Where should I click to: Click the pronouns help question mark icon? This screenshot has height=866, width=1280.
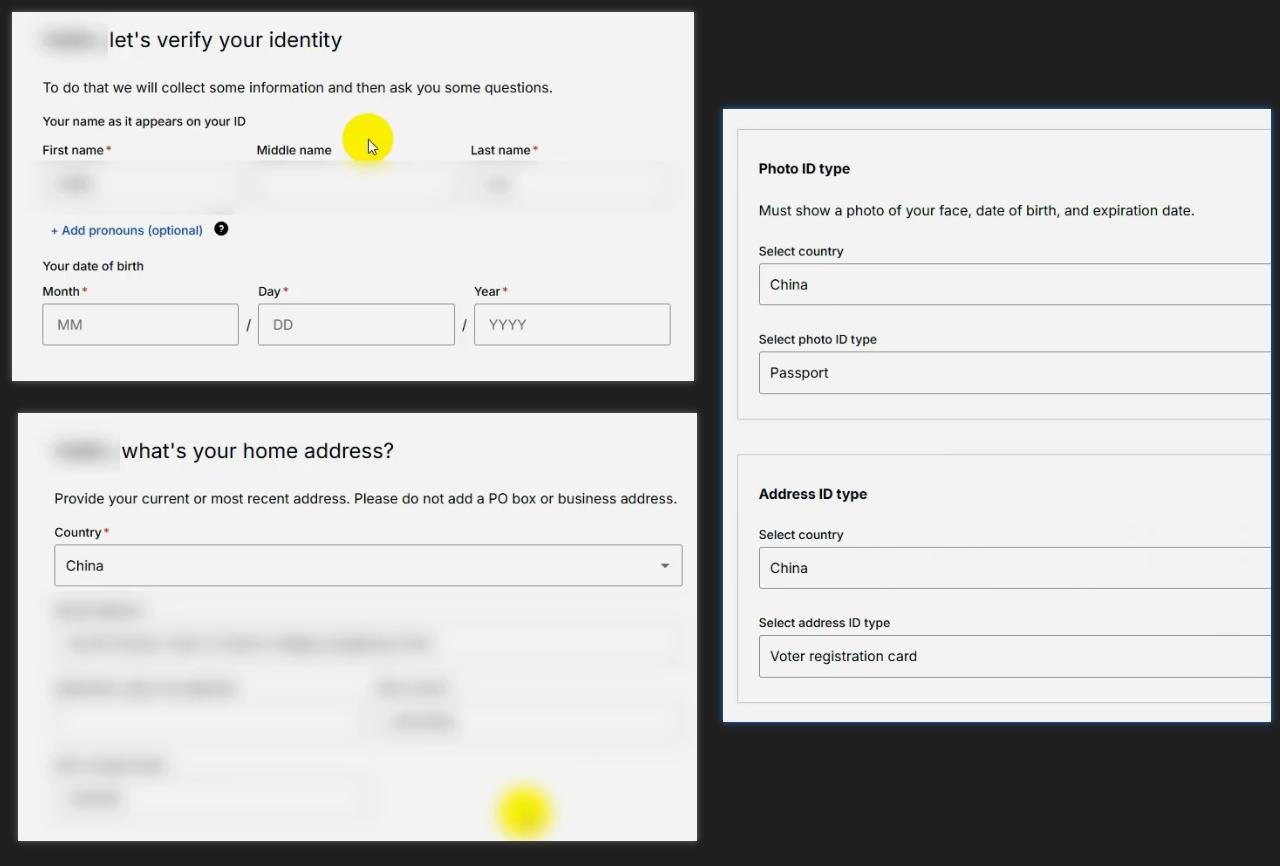(221, 229)
